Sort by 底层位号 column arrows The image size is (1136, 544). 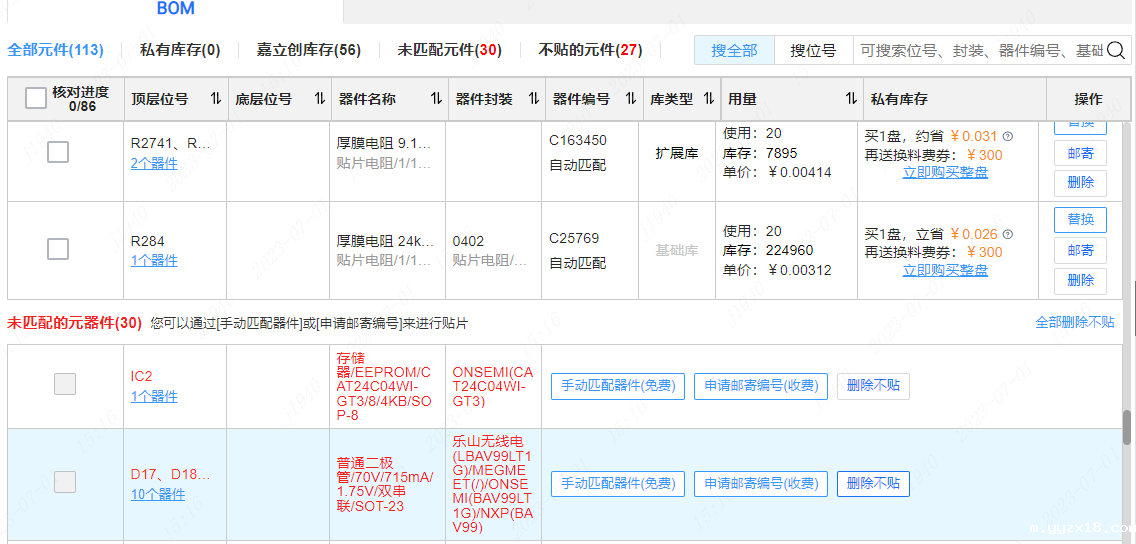coord(320,99)
